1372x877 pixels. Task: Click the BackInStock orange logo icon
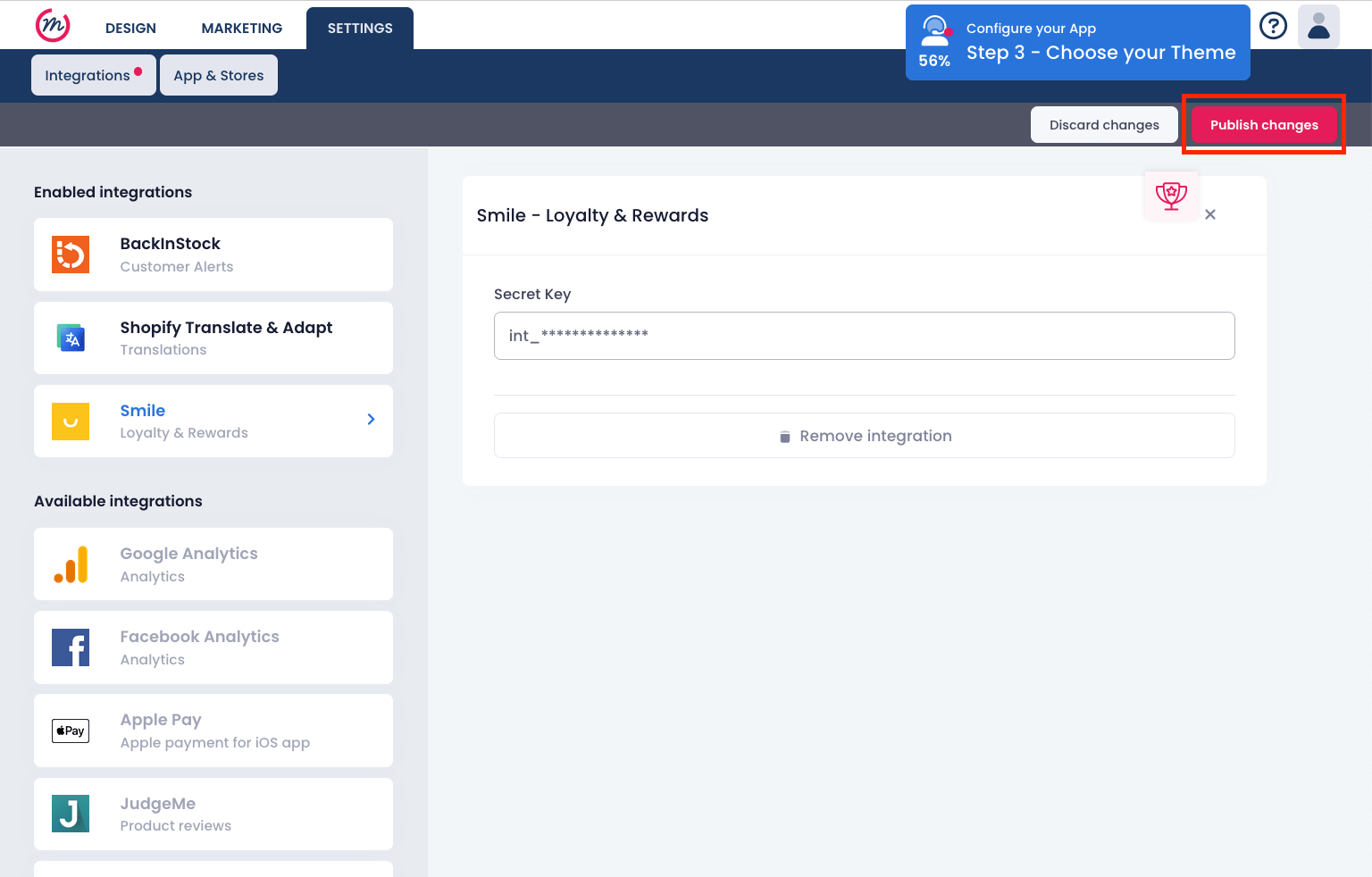tap(71, 255)
